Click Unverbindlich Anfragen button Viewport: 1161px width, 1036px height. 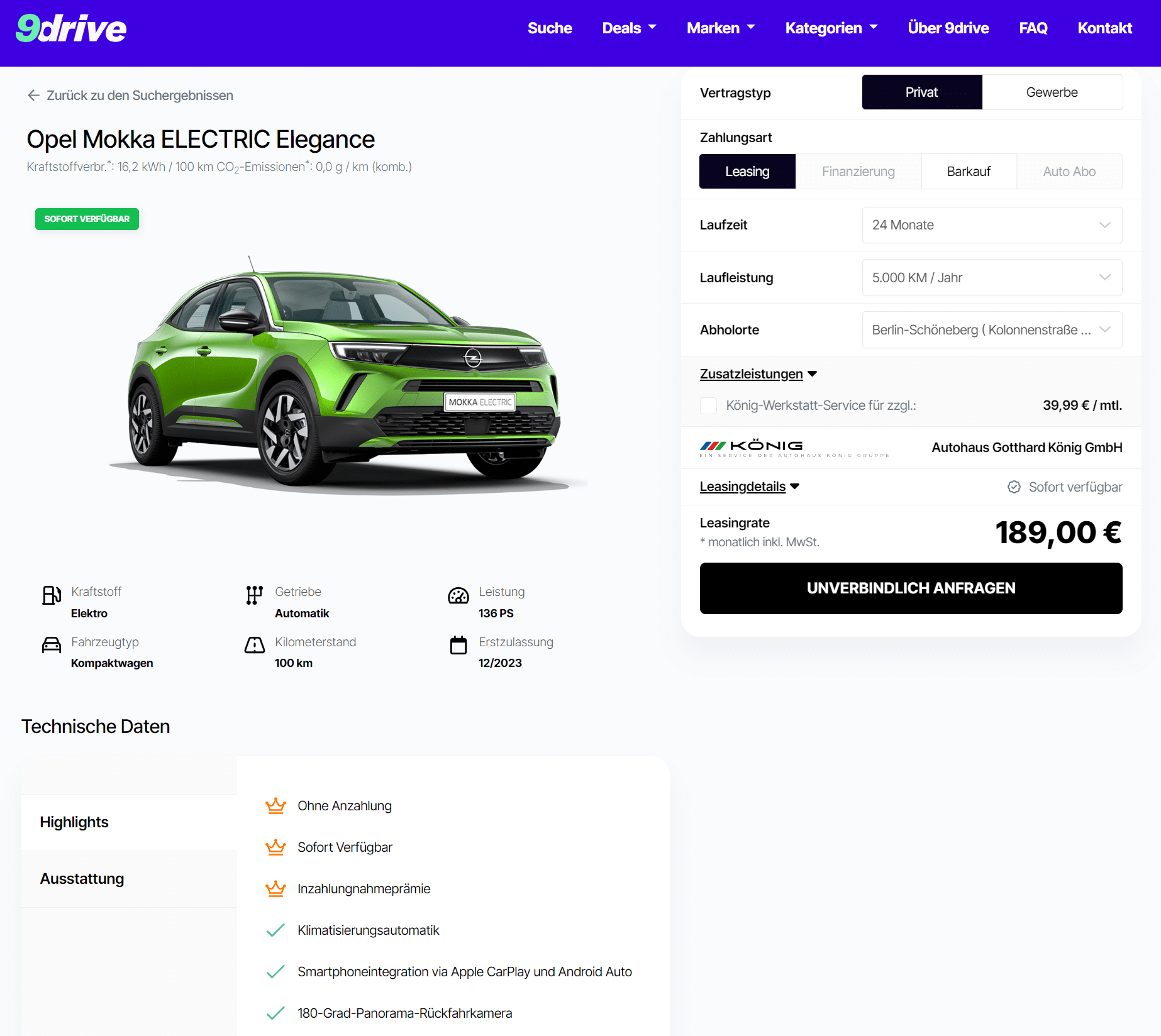(911, 588)
